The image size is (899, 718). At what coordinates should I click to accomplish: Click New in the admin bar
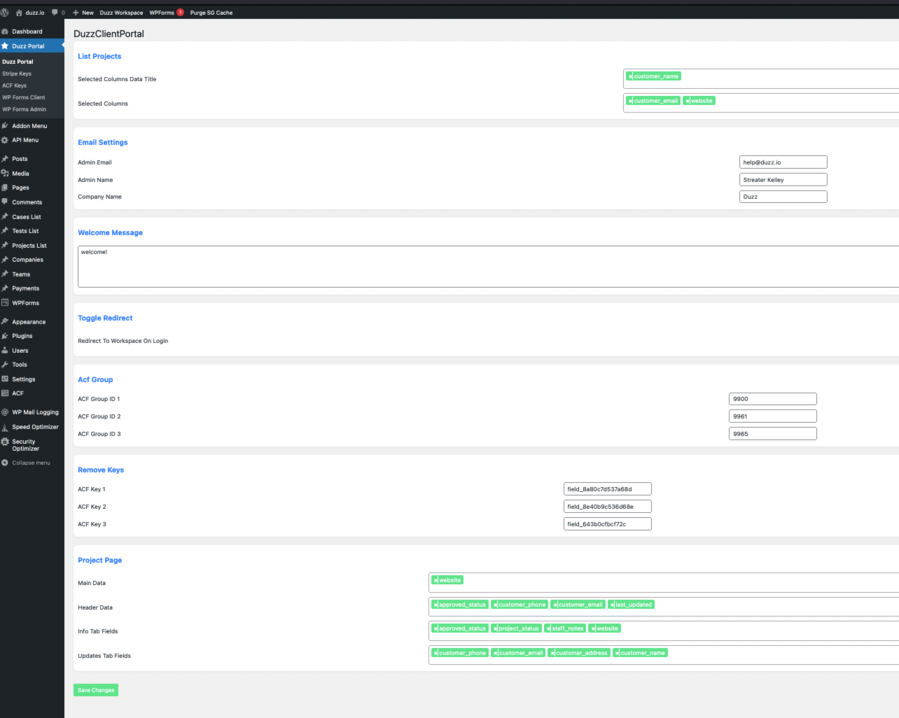tap(83, 13)
